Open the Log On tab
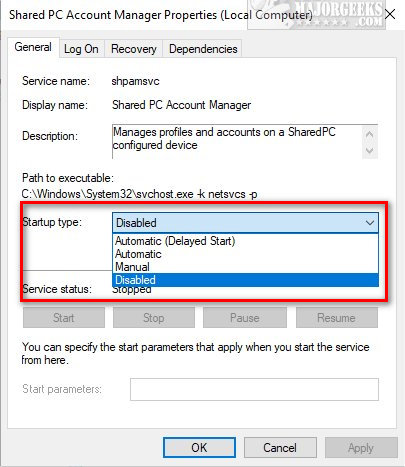 tap(81, 49)
